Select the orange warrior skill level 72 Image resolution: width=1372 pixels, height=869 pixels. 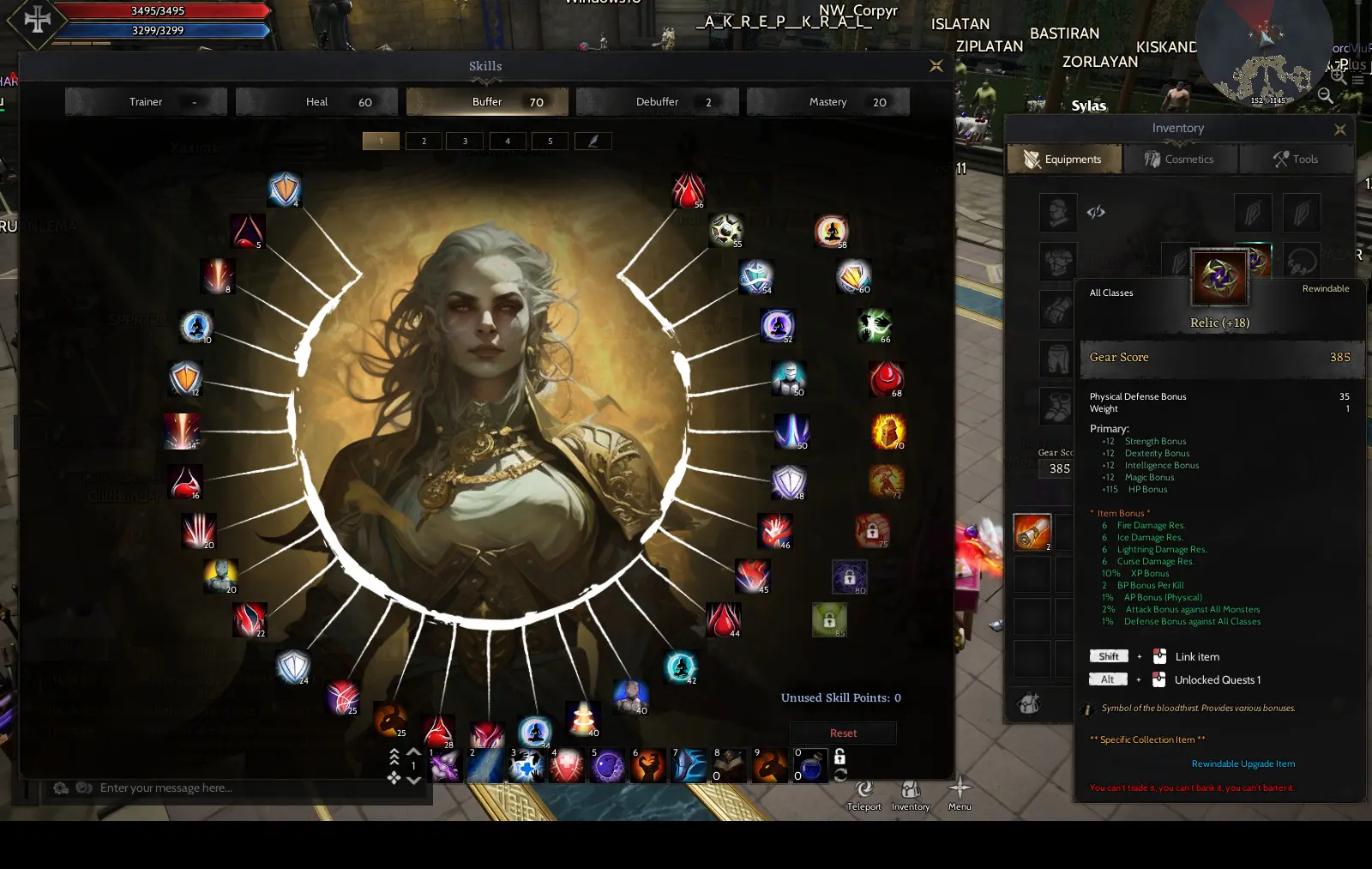[886, 482]
